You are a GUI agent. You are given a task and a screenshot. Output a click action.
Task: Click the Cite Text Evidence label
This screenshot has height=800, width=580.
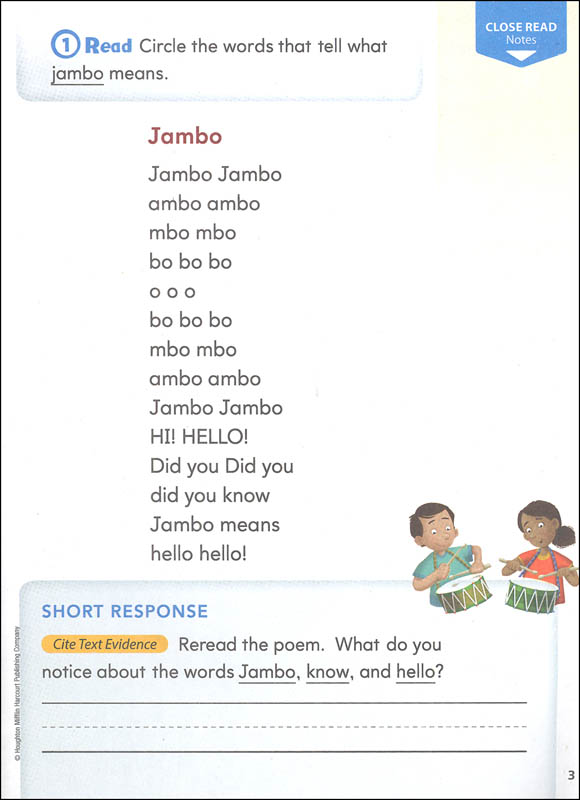[105, 644]
